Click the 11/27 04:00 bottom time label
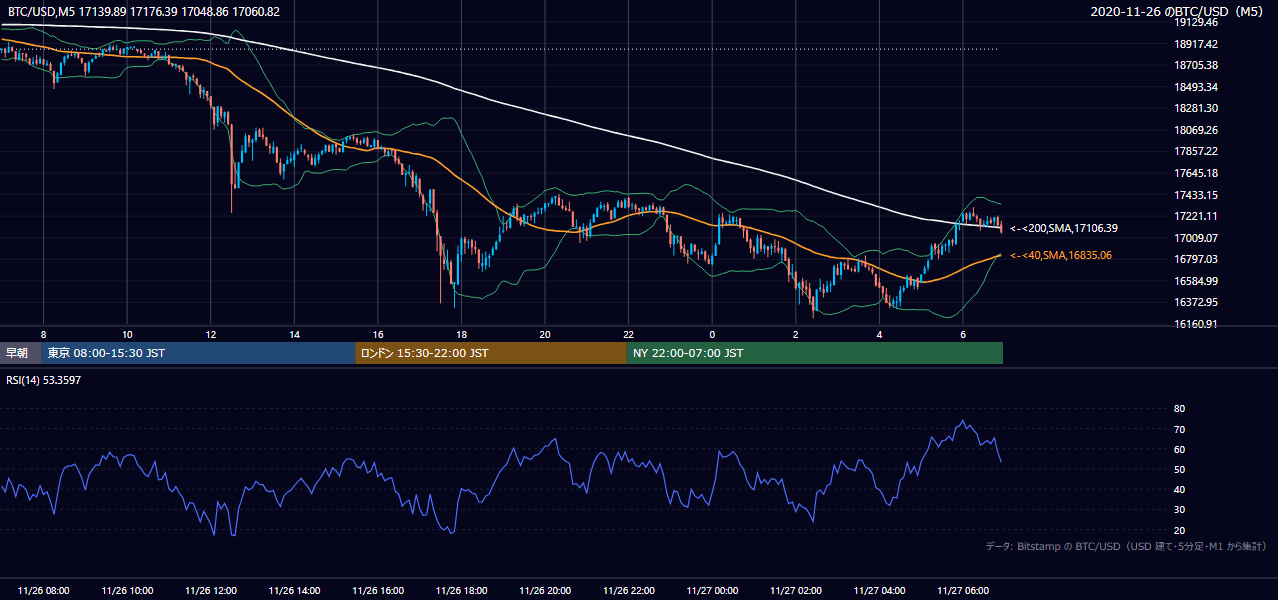 coord(879,591)
